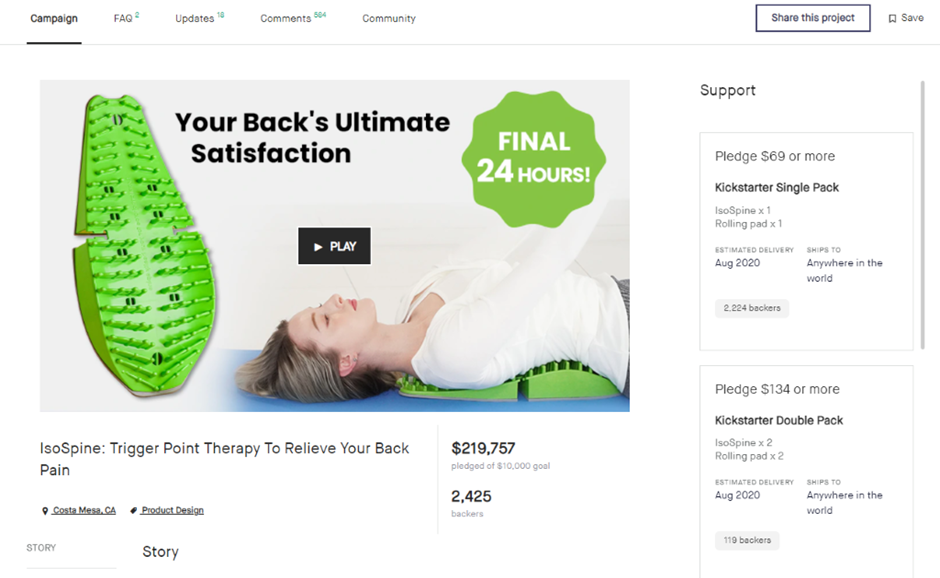
Task: Click the tag icon beside Product Design
Action: 134,511
